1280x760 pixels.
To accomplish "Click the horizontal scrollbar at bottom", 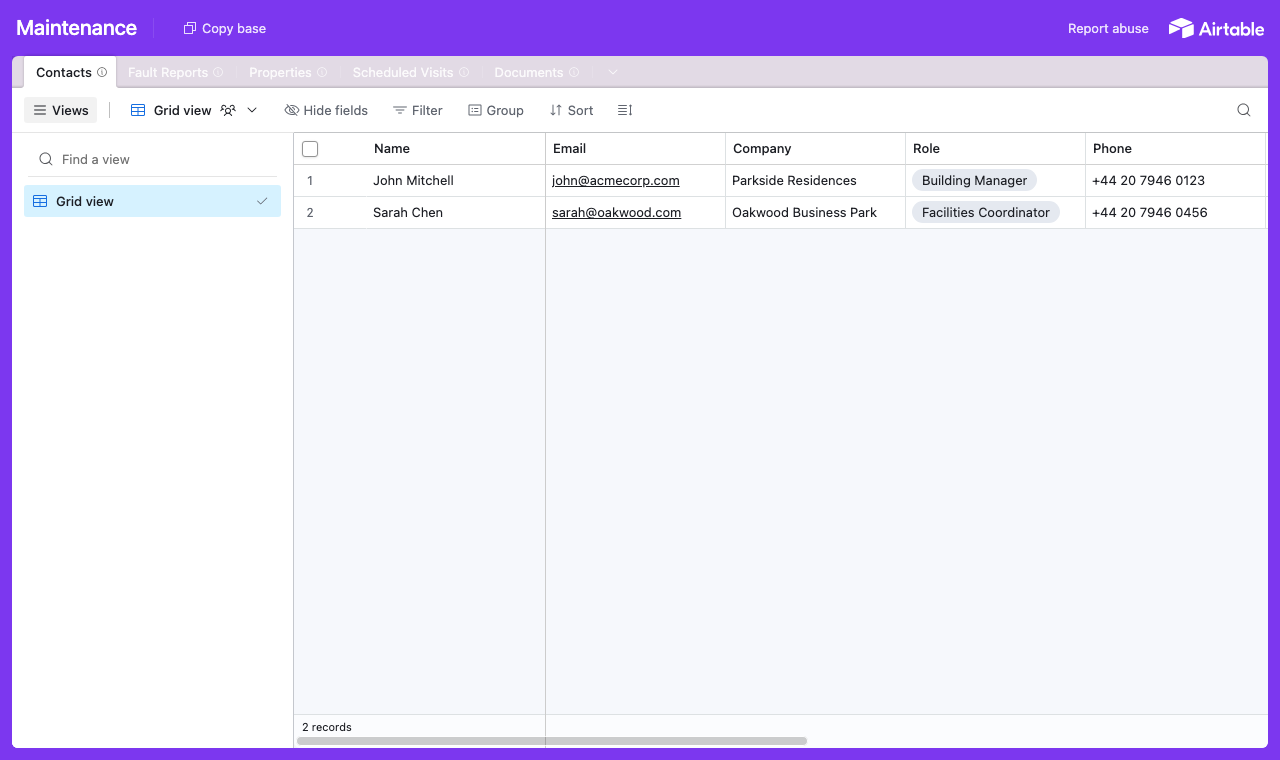I will (x=552, y=741).
